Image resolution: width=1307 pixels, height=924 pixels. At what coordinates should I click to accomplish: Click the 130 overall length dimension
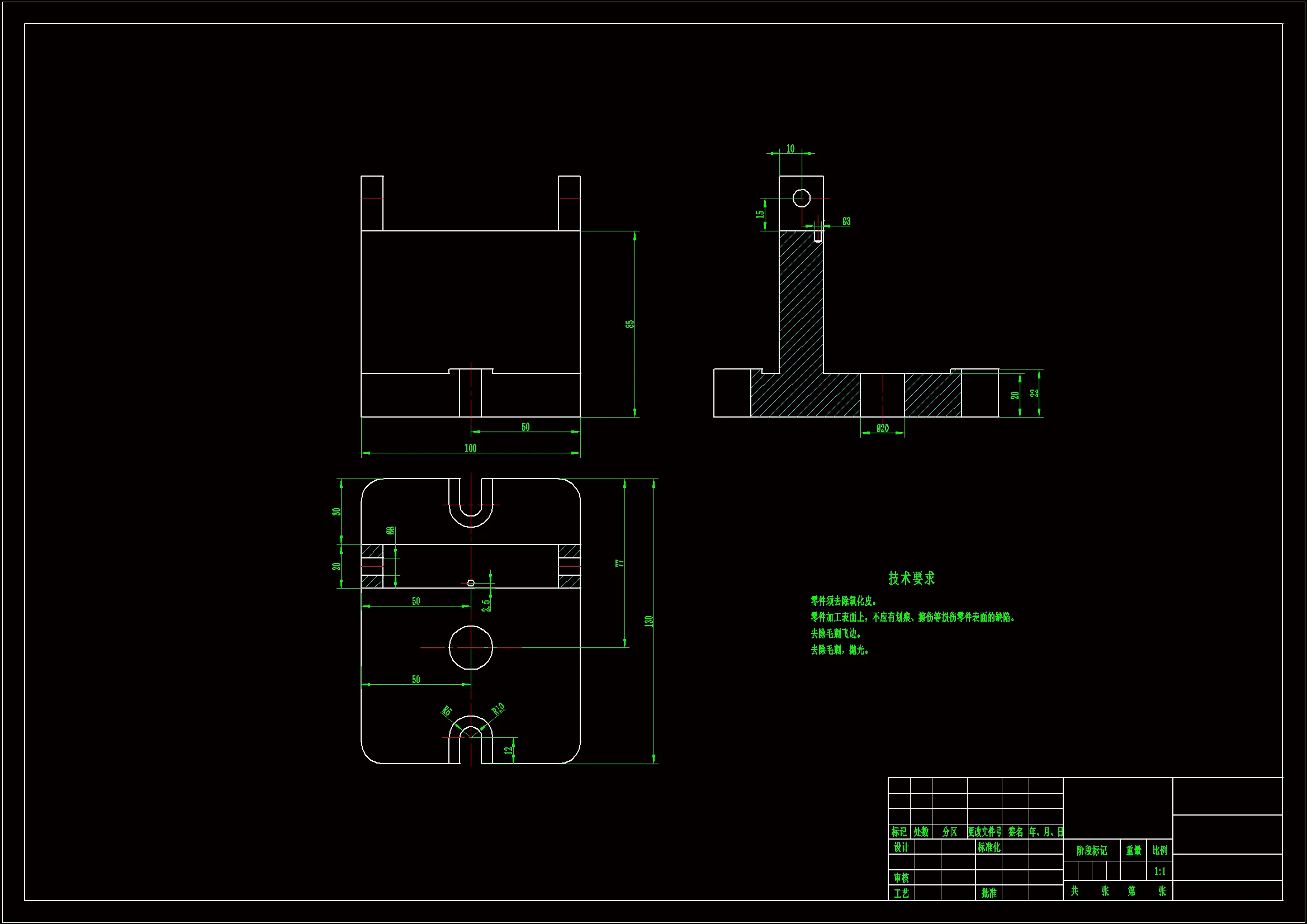(x=648, y=621)
